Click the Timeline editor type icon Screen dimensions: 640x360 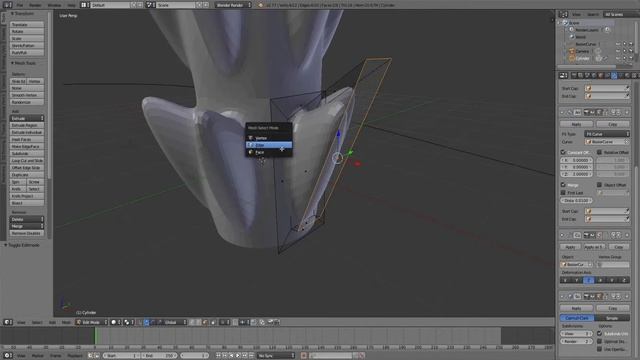(x=7, y=356)
